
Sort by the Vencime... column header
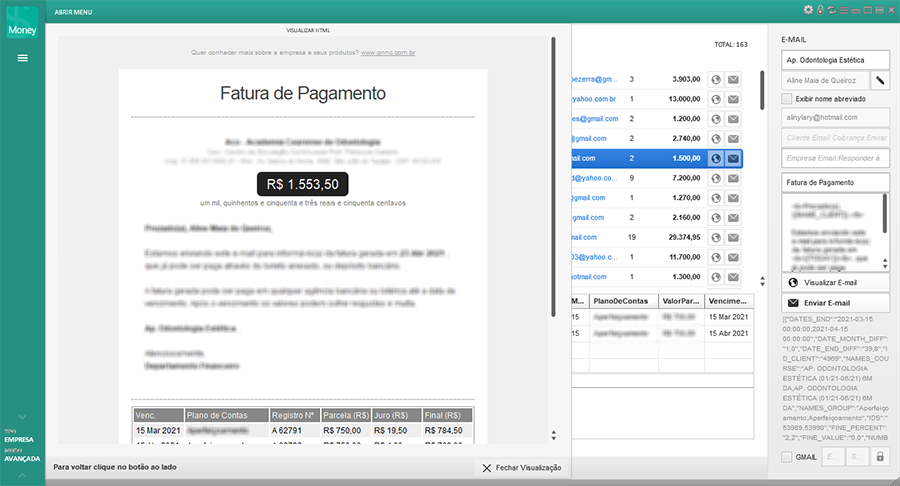pyautogui.click(x=728, y=301)
